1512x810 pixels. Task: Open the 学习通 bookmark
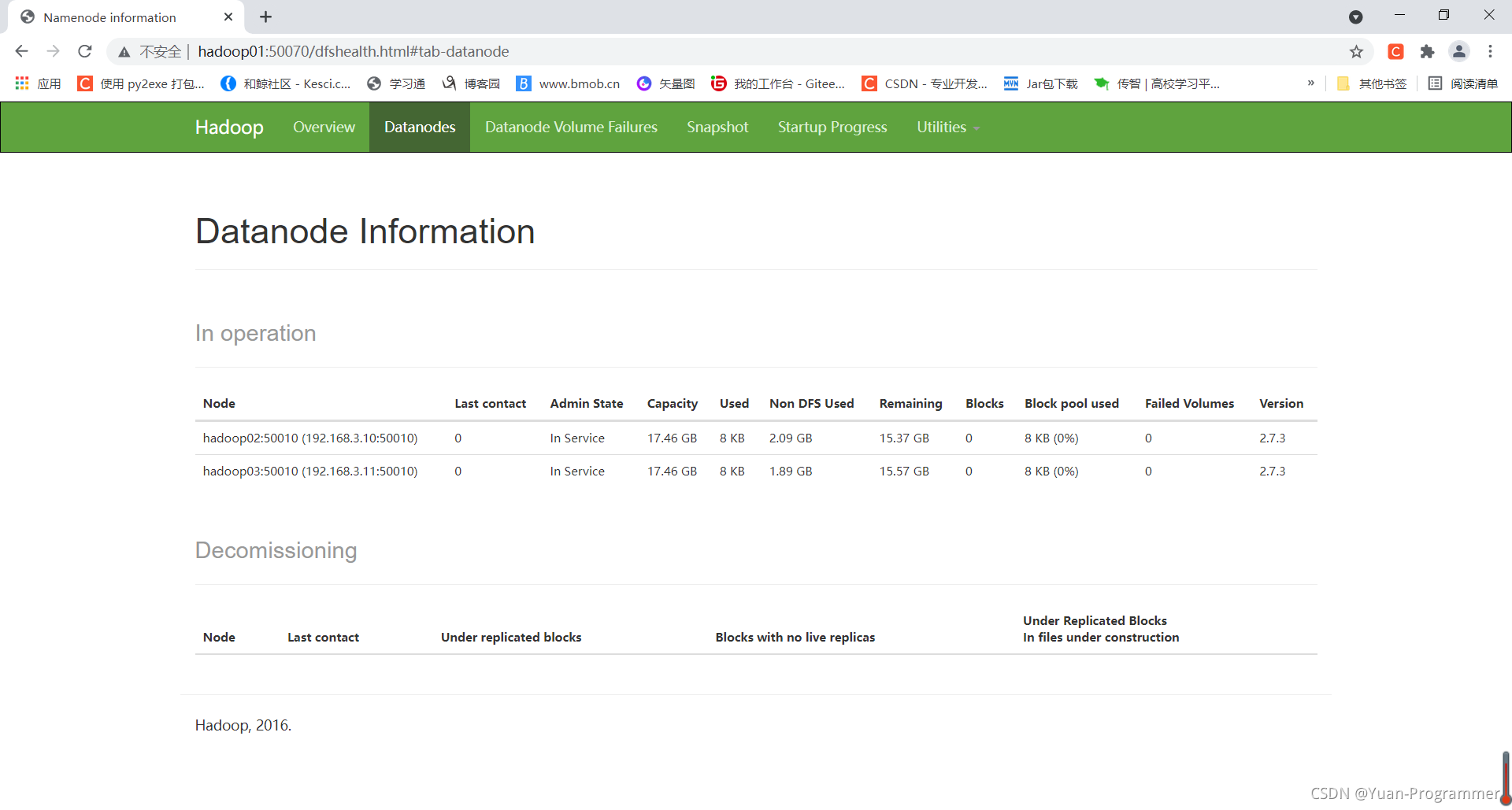coord(396,83)
